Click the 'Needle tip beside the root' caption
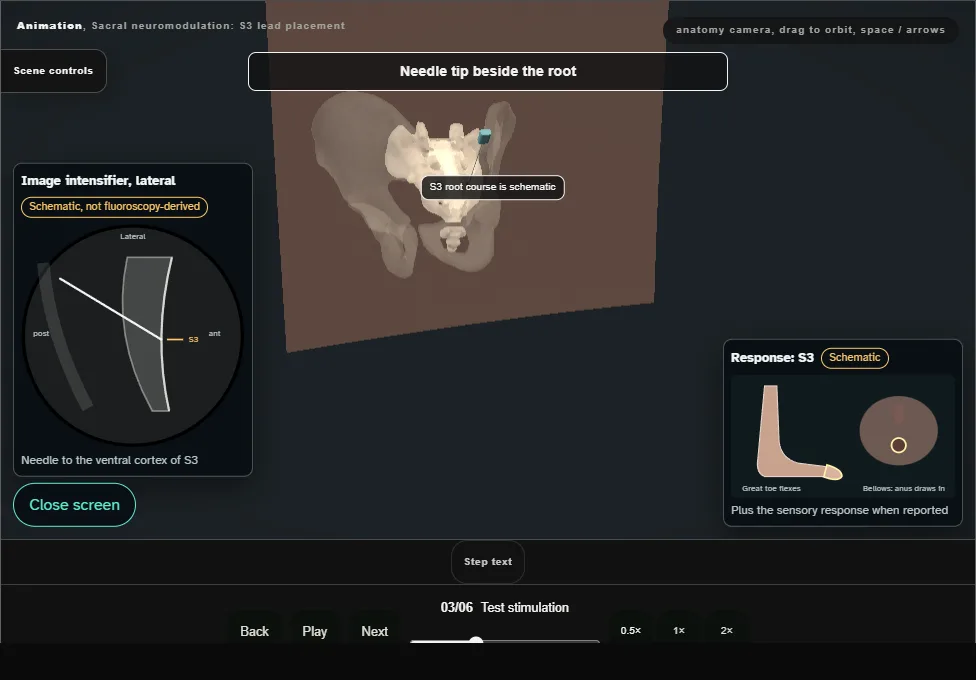This screenshot has height=680, width=976. click(488, 72)
